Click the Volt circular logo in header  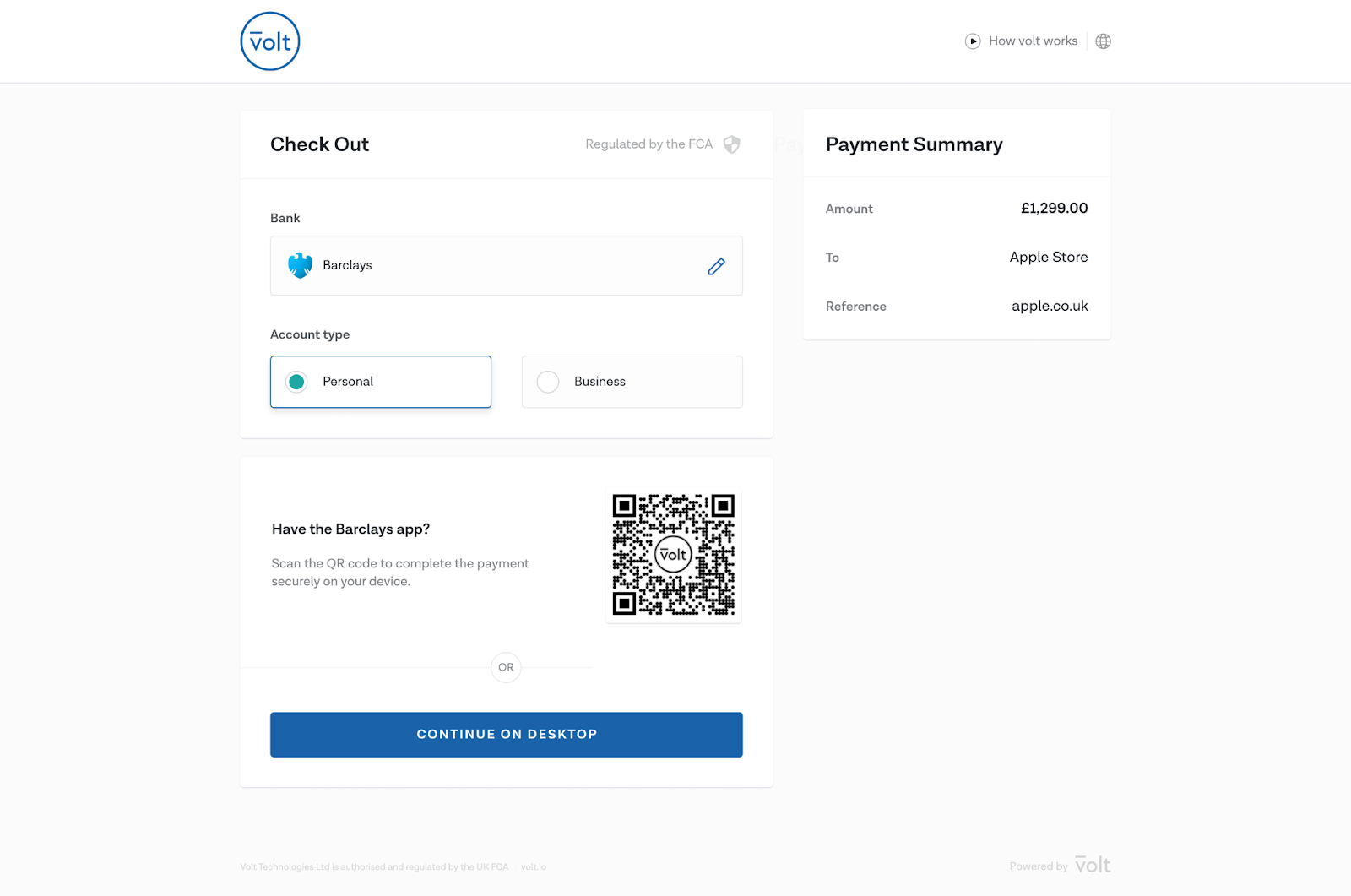point(270,41)
